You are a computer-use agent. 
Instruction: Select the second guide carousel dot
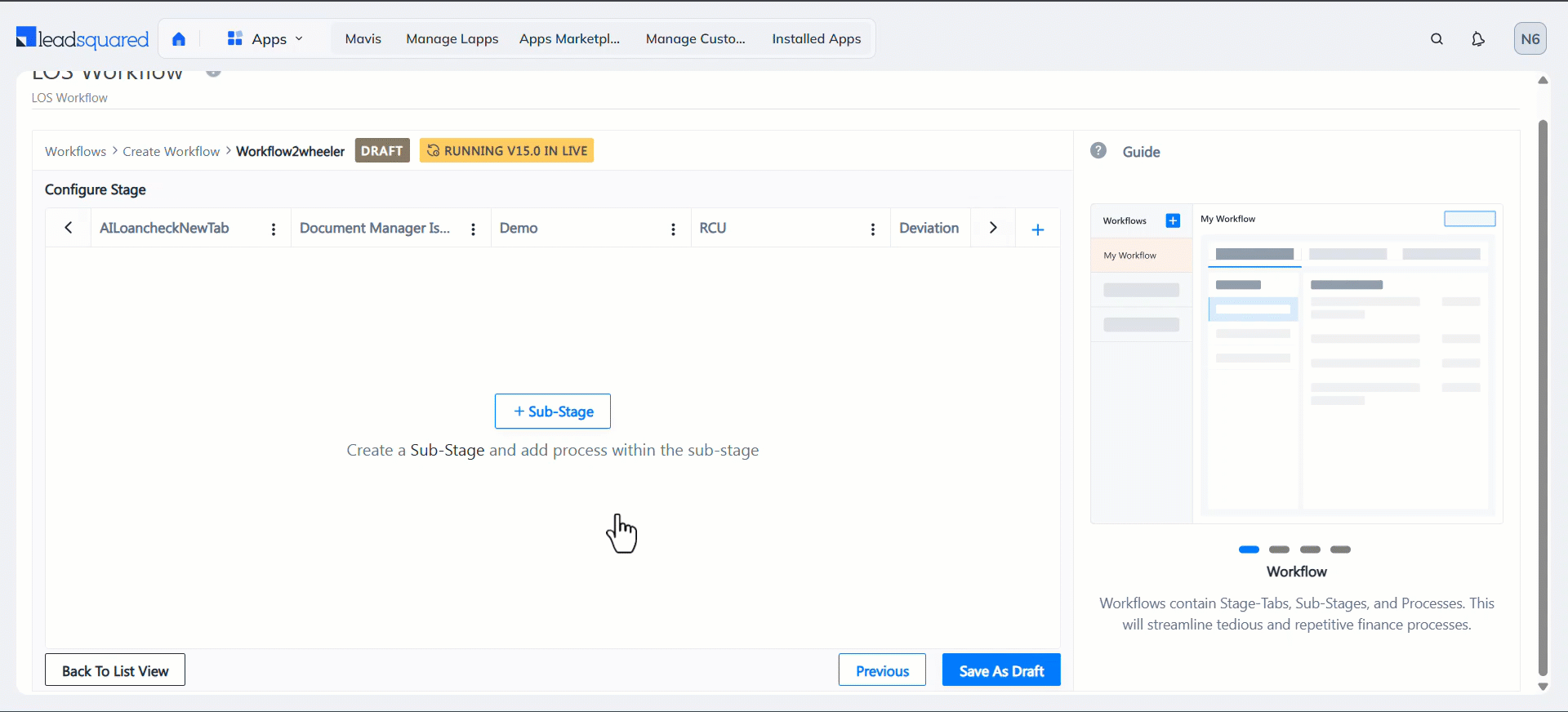(1279, 550)
